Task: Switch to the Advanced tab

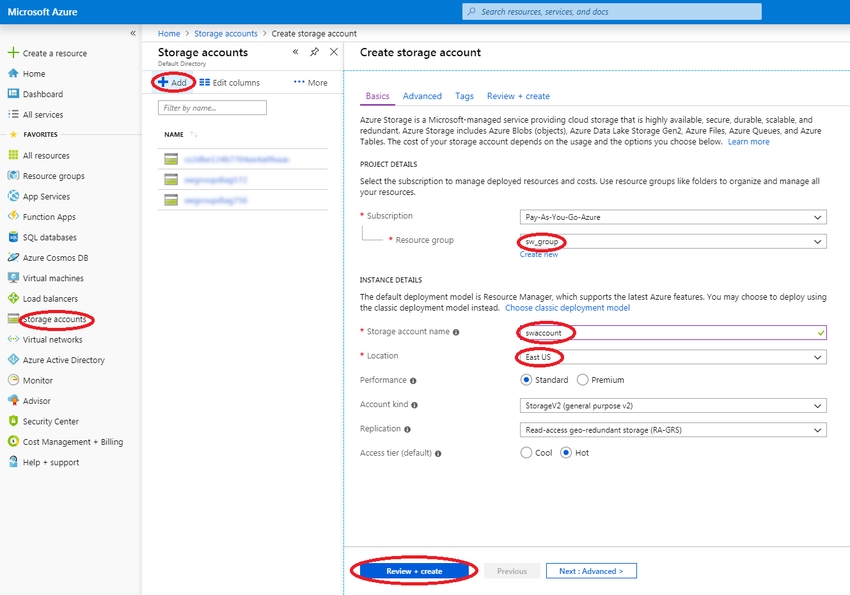Action: pos(422,96)
